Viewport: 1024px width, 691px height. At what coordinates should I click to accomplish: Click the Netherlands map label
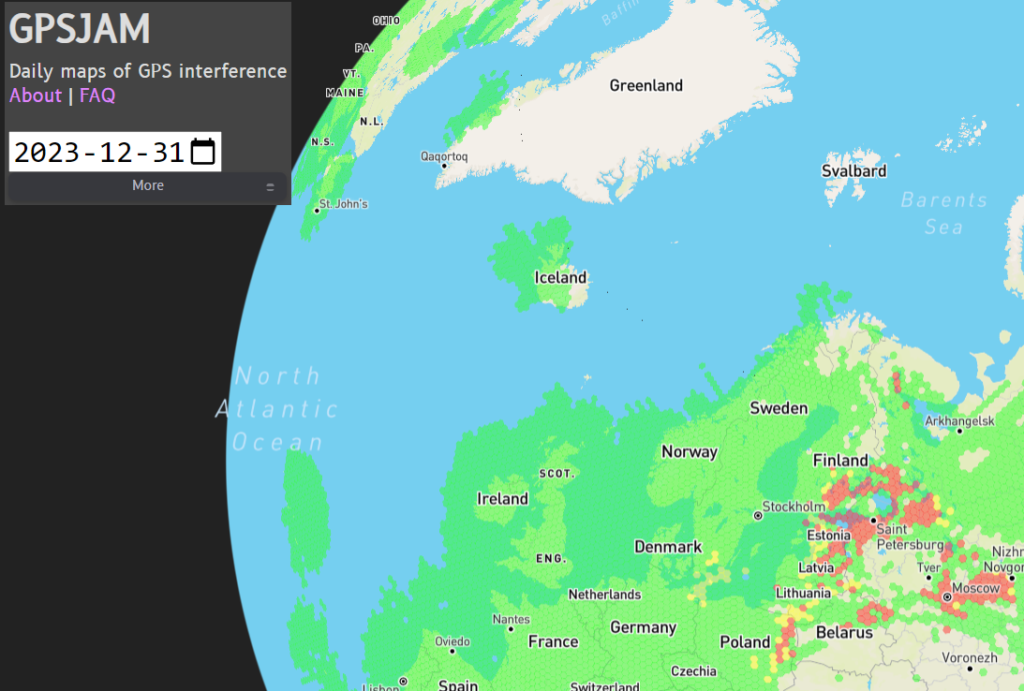[604, 594]
